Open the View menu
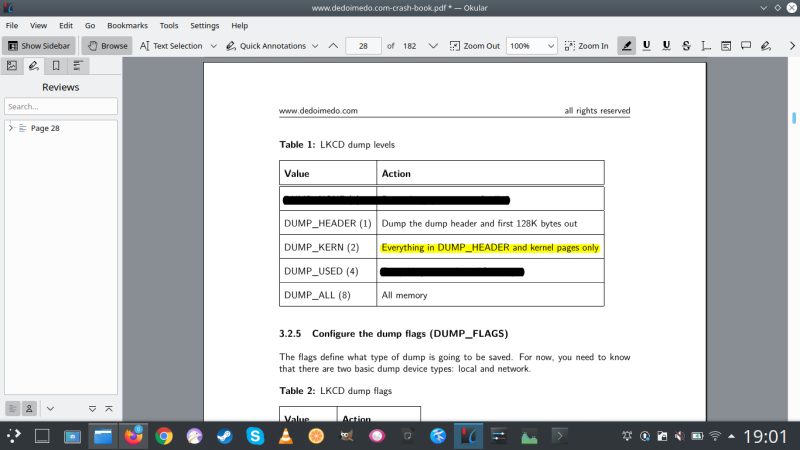Image resolution: width=800 pixels, height=450 pixels. 38,26
